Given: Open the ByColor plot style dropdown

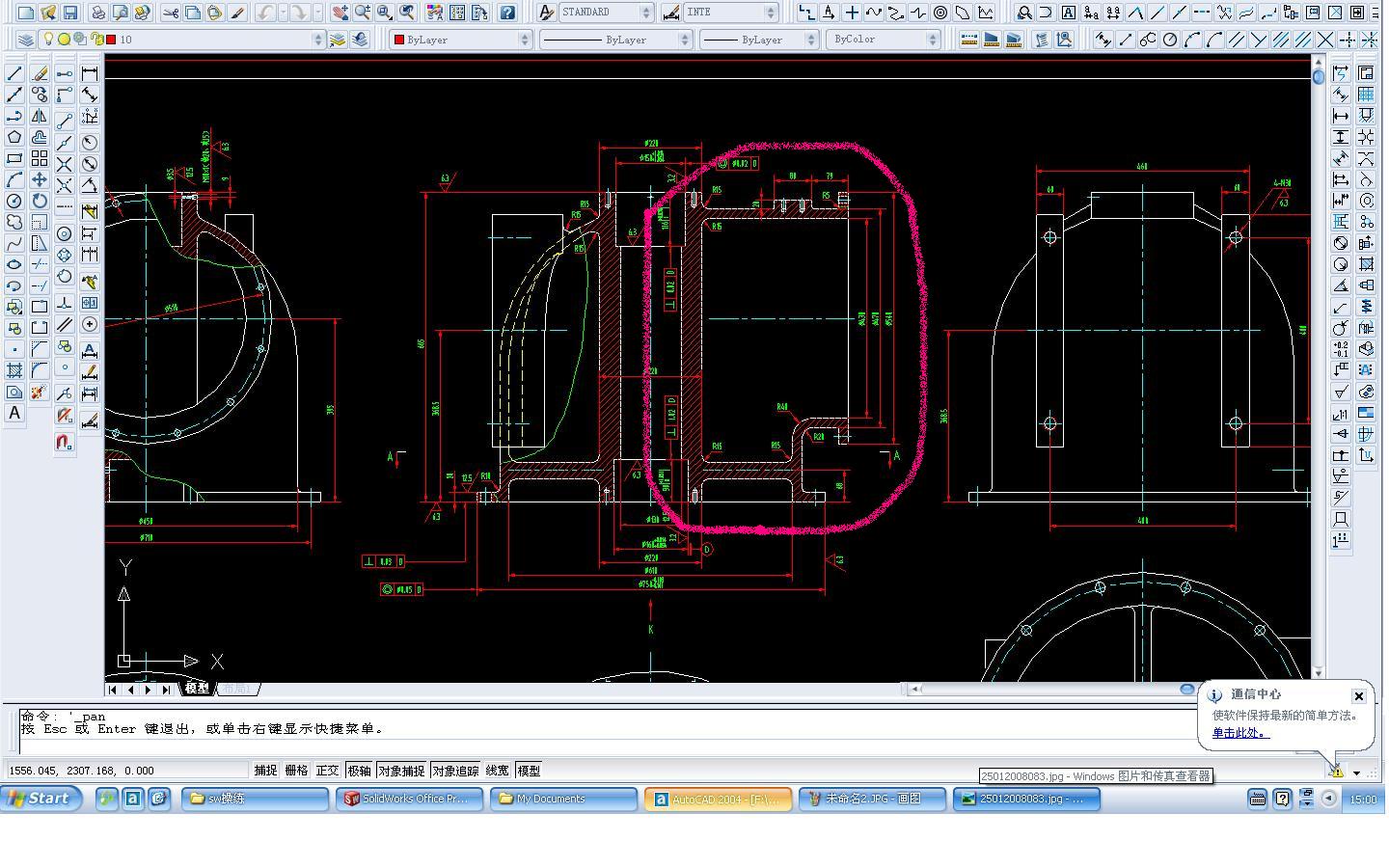Looking at the screenshot, I should pyautogui.click(x=883, y=40).
